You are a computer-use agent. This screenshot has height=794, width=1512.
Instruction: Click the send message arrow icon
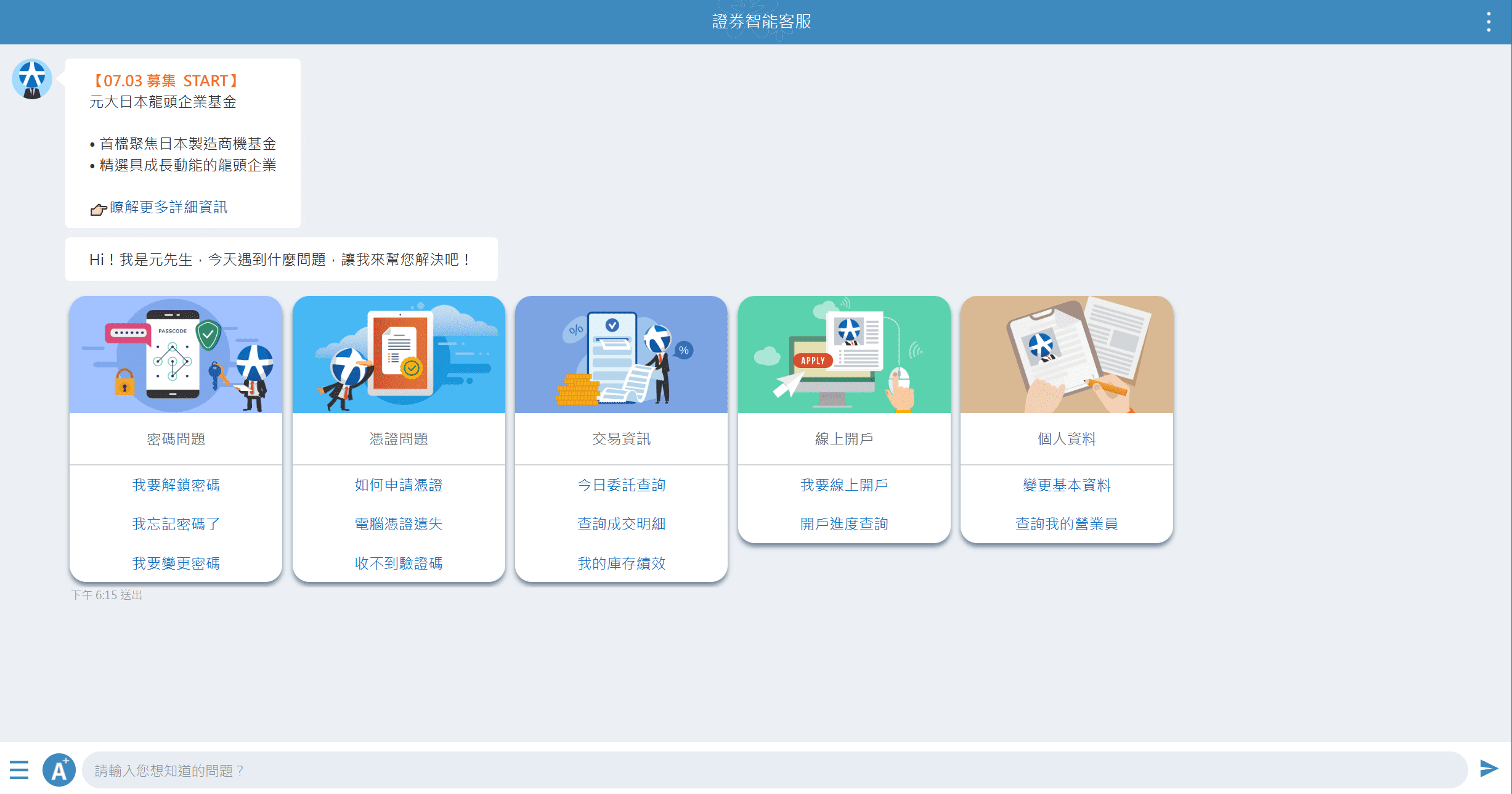click(x=1489, y=768)
